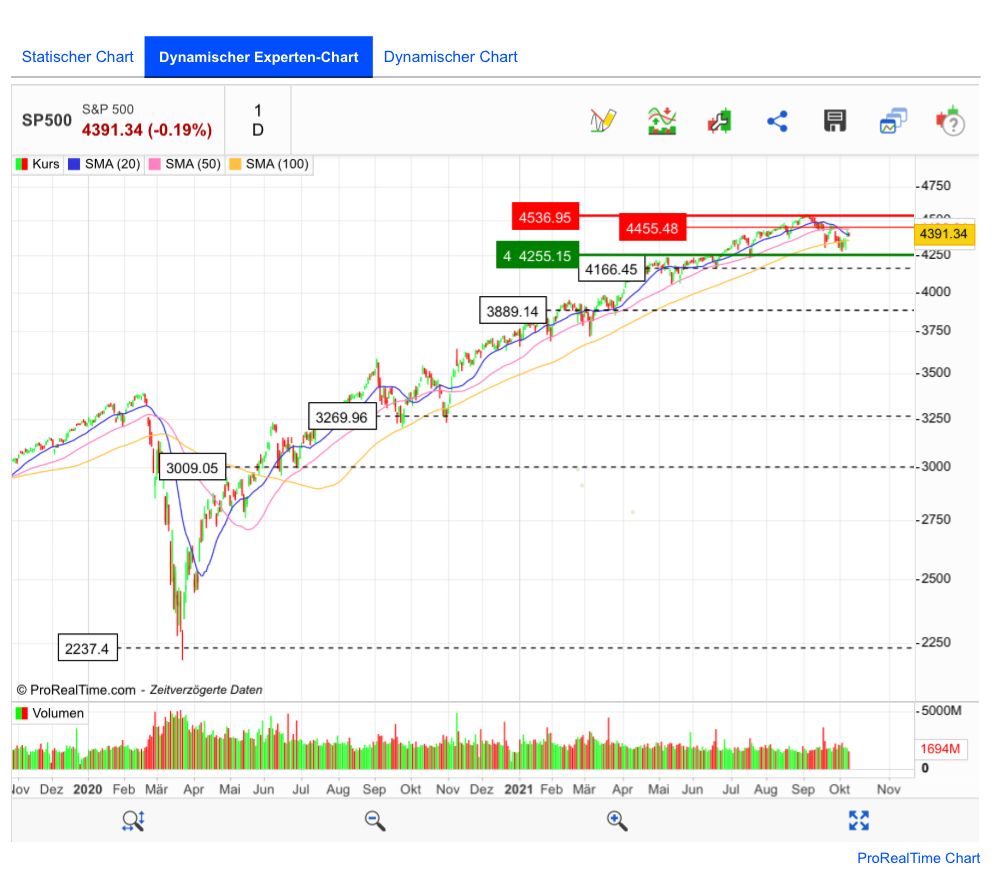
Task: Open the ProRealTime Chart link
Action: 918,858
